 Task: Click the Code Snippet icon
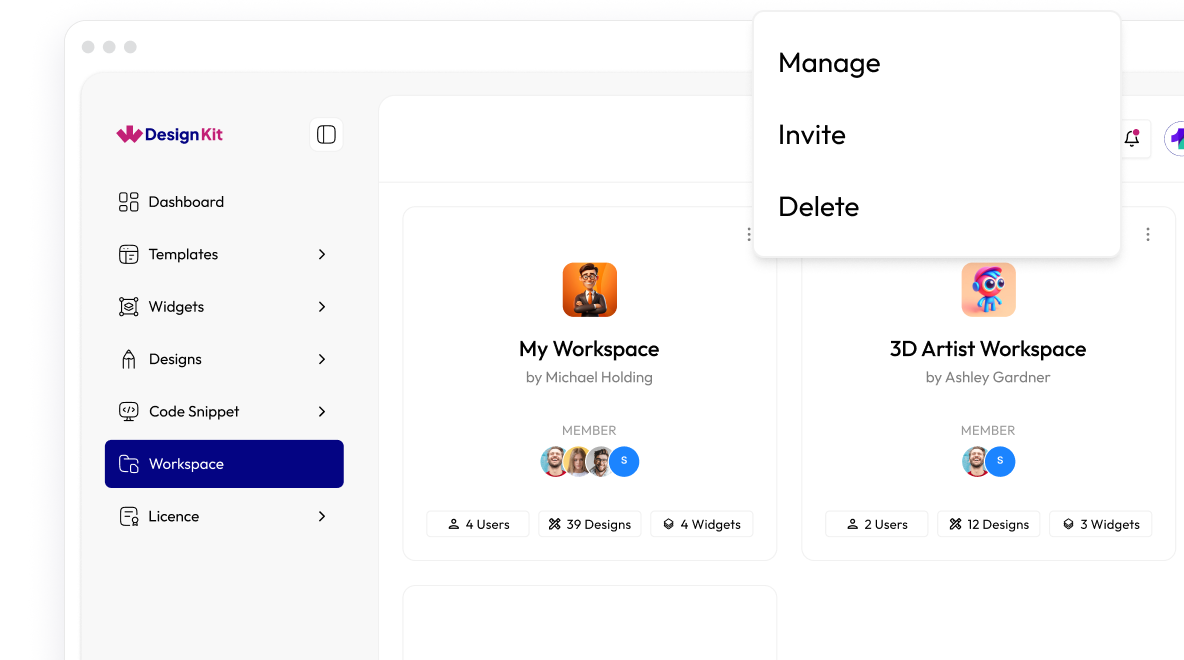point(128,411)
